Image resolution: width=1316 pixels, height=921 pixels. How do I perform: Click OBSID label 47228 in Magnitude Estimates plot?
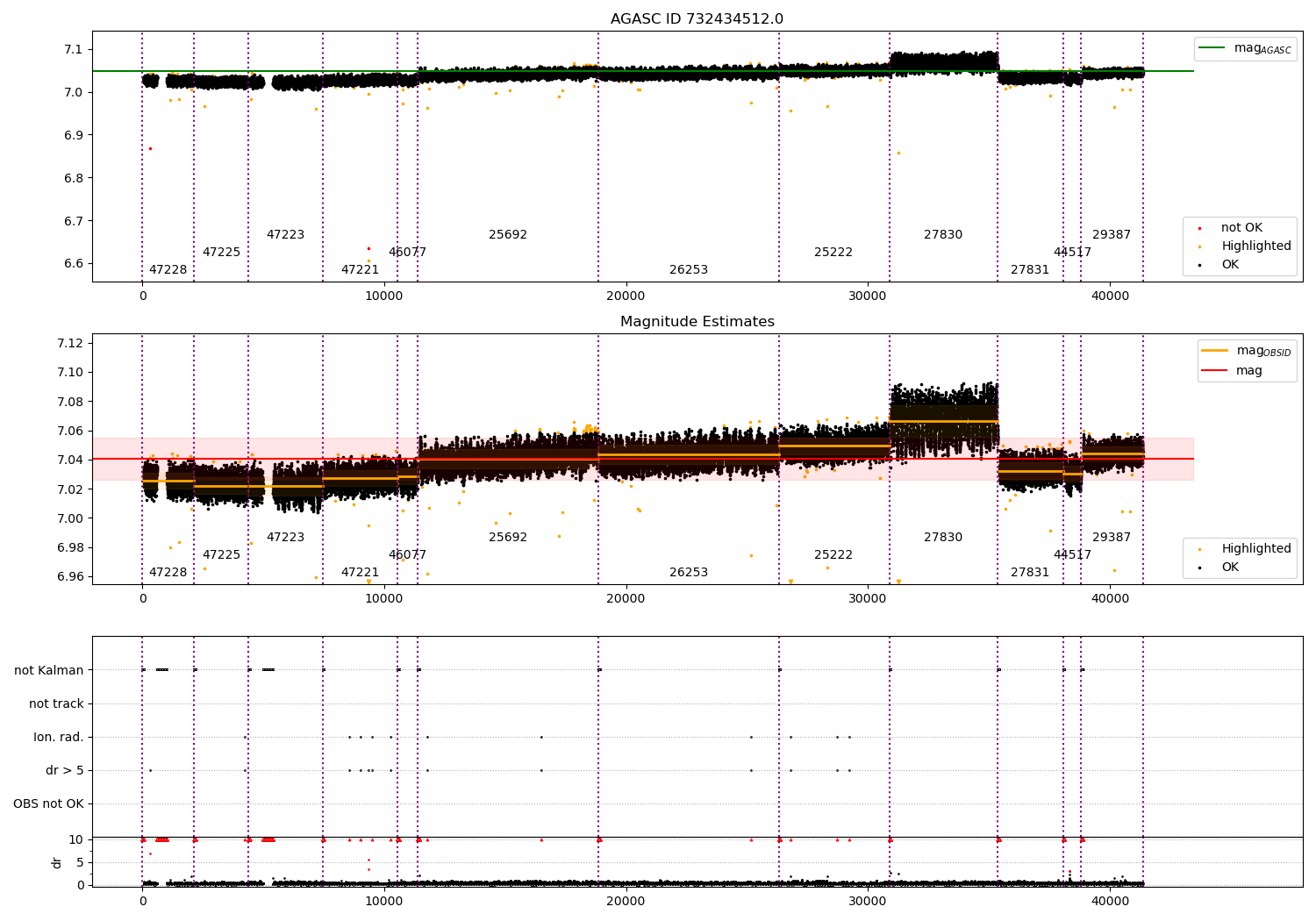168,573
